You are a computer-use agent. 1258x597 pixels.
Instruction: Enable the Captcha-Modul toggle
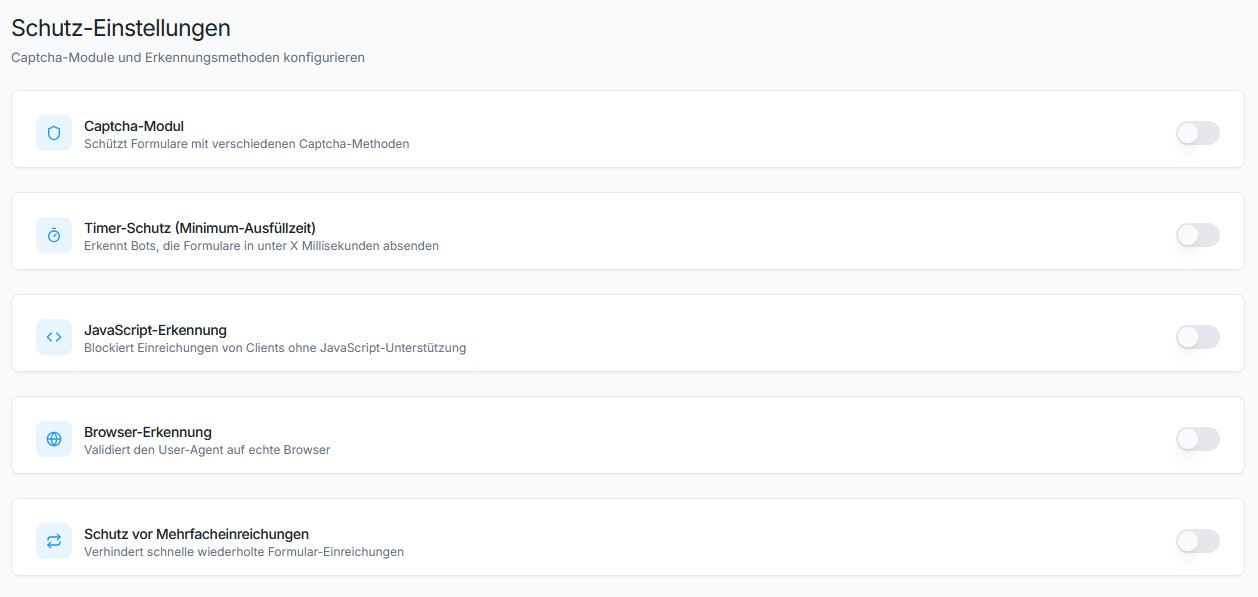pos(1198,133)
